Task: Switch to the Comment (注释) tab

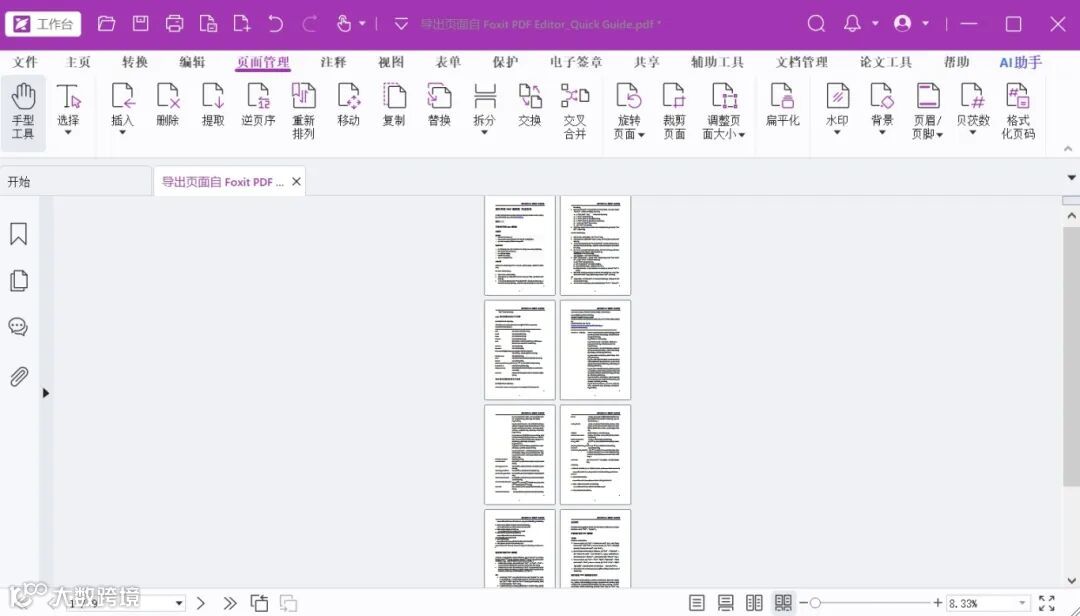Action: pos(333,62)
